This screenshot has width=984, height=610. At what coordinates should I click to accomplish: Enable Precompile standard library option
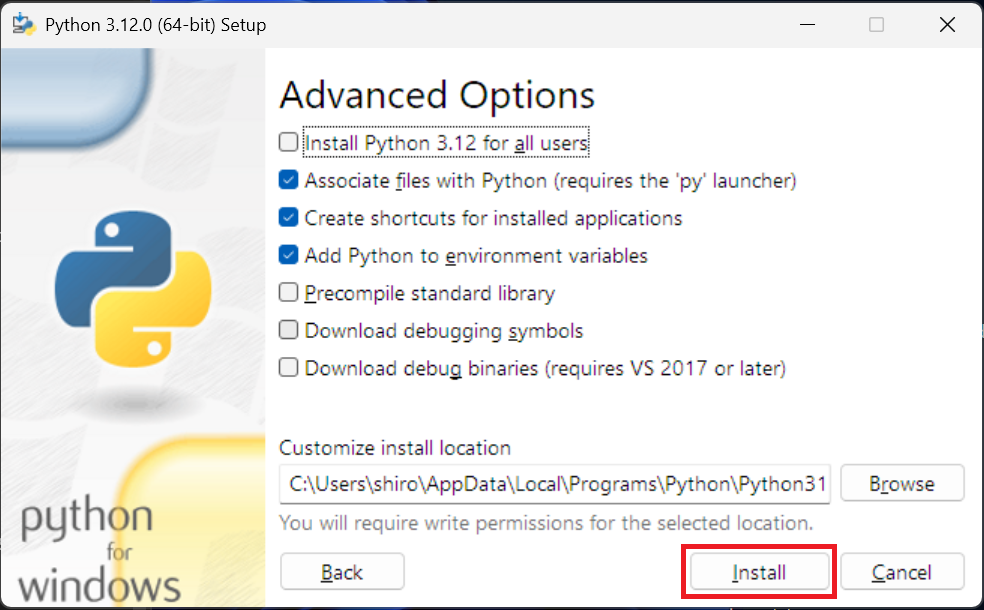(289, 292)
